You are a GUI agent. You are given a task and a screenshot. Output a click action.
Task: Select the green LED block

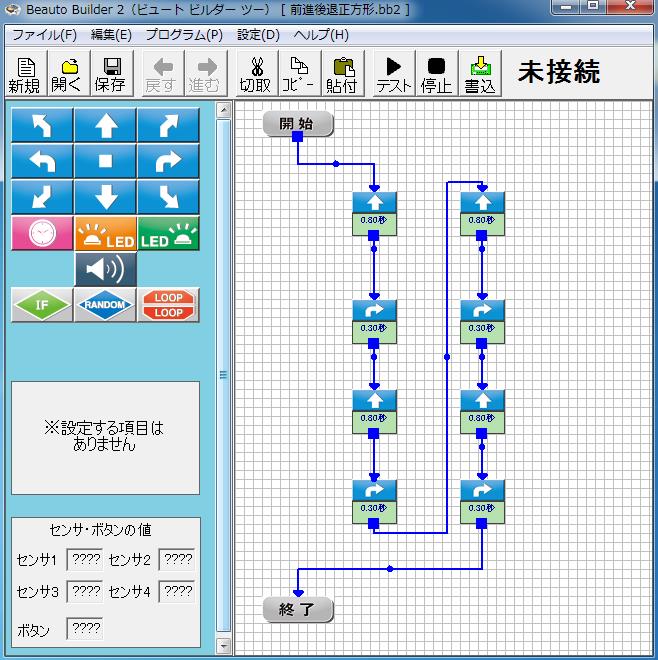(168, 233)
